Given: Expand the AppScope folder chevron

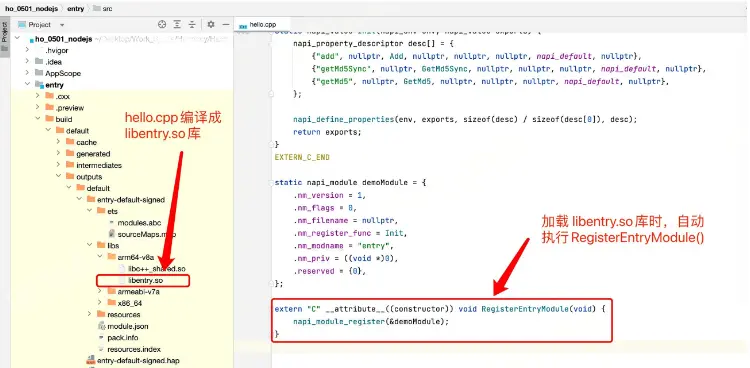Looking at the screenshot, I should pyautogui.click(x=28, y=73).
